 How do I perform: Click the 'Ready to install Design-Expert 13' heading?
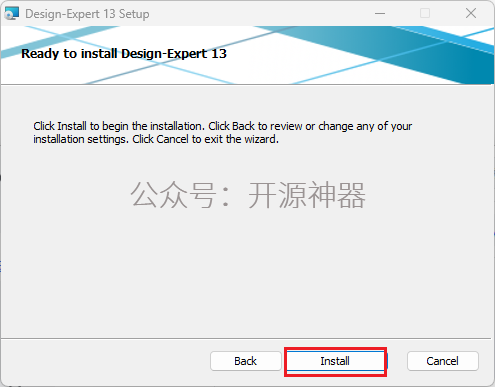pos(124,54)
